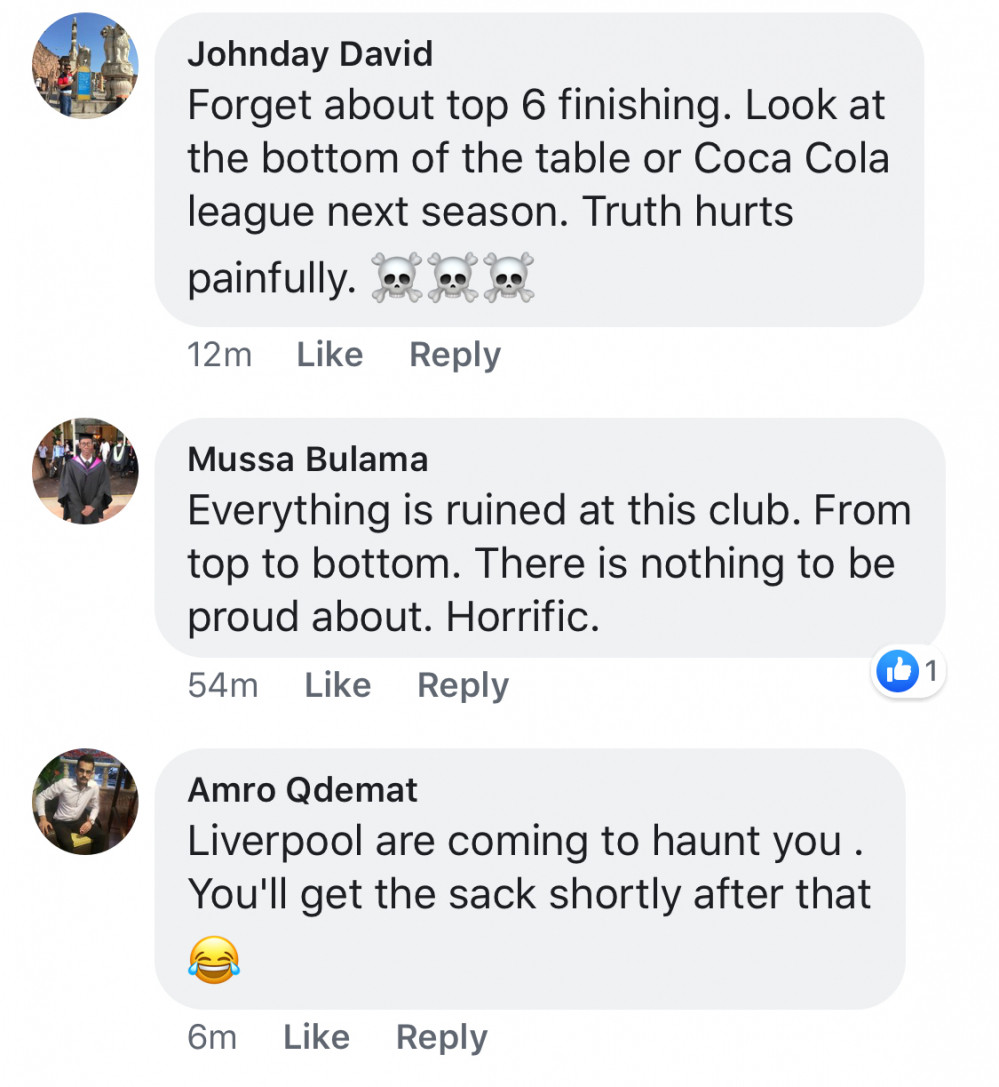Select the 6m timestamp
Screen dimensions: 999x1087
tap(212, 1037)
